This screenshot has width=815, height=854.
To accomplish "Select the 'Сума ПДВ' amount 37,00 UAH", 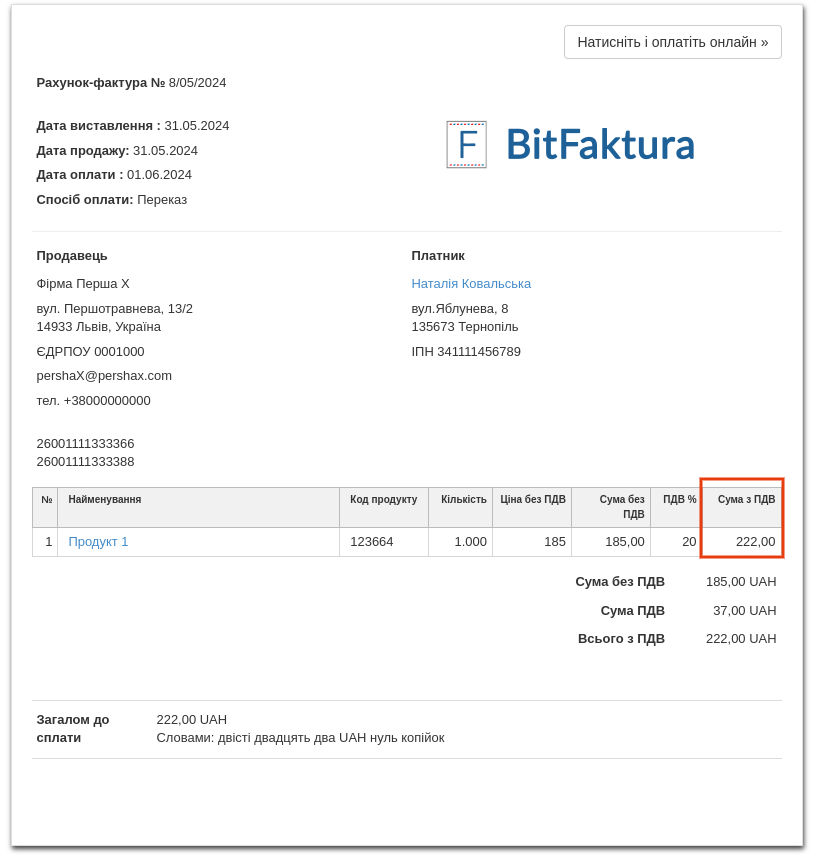I will (744, 611).
